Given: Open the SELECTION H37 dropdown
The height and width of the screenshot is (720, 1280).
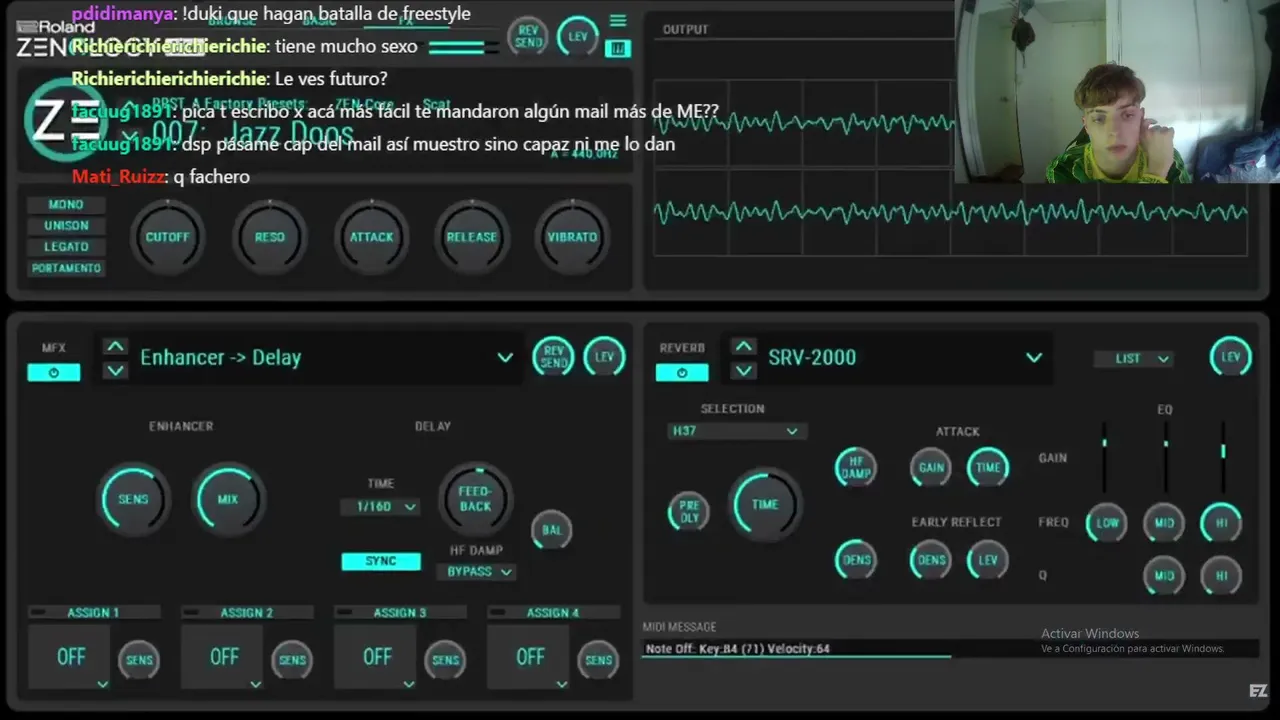Looking at the screenshot, I should pyautogui.click(x=735, y=431).
